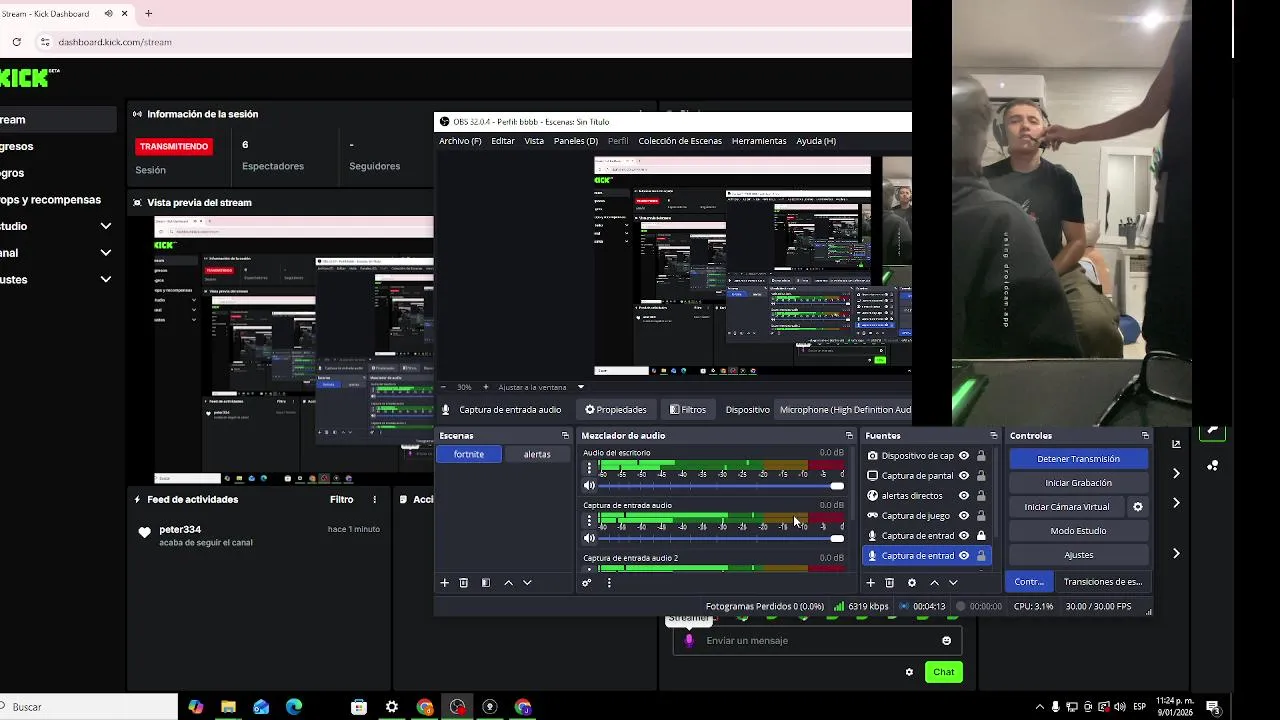Move scene up in Escenas toolbar

(508, 583)
